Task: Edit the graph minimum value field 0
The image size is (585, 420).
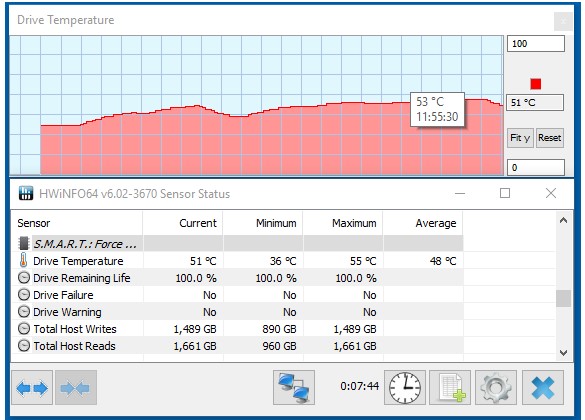Action: pyautogui.click(x=536, y=167)
